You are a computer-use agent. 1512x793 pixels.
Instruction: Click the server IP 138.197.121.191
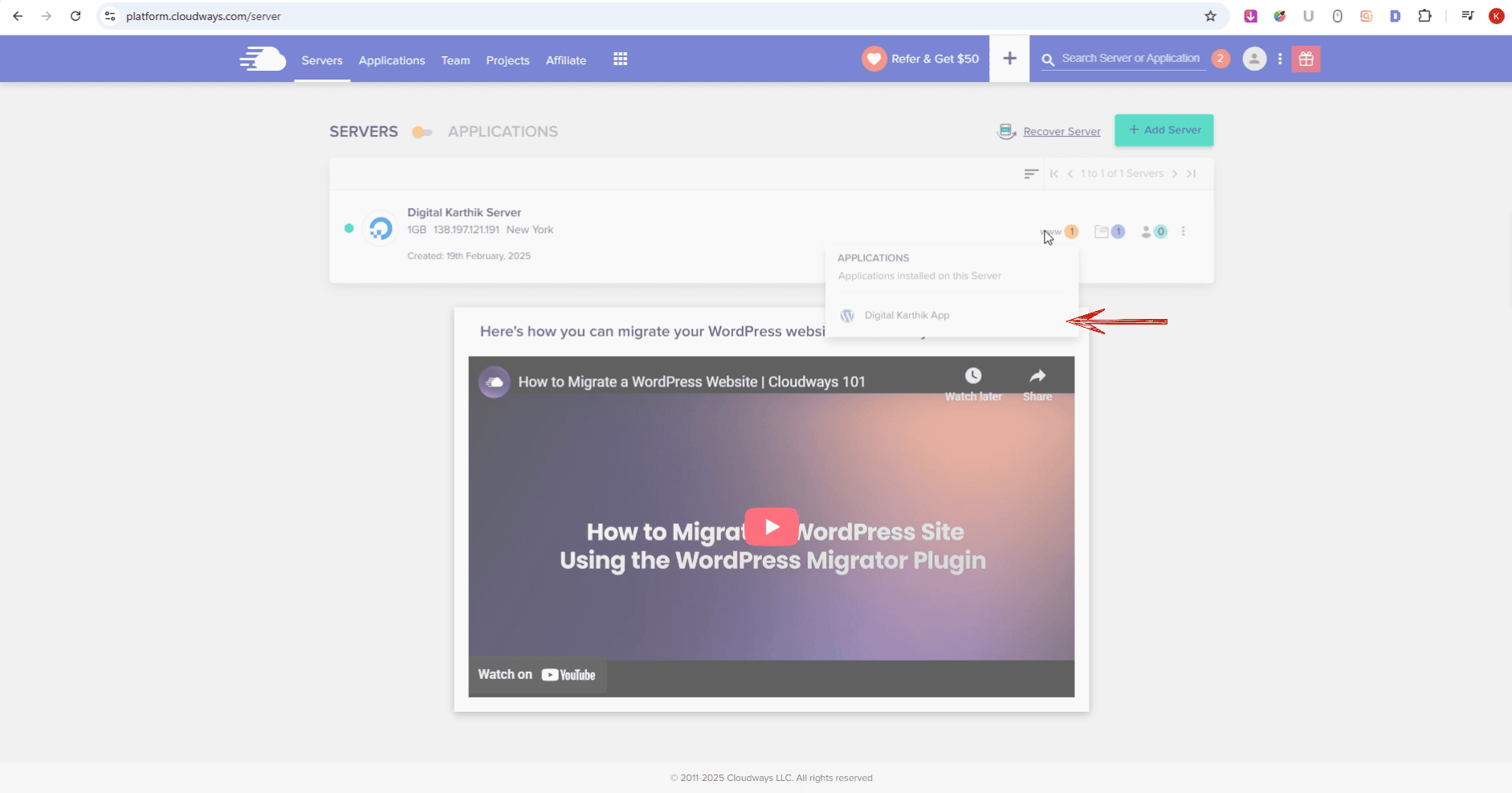467,230
